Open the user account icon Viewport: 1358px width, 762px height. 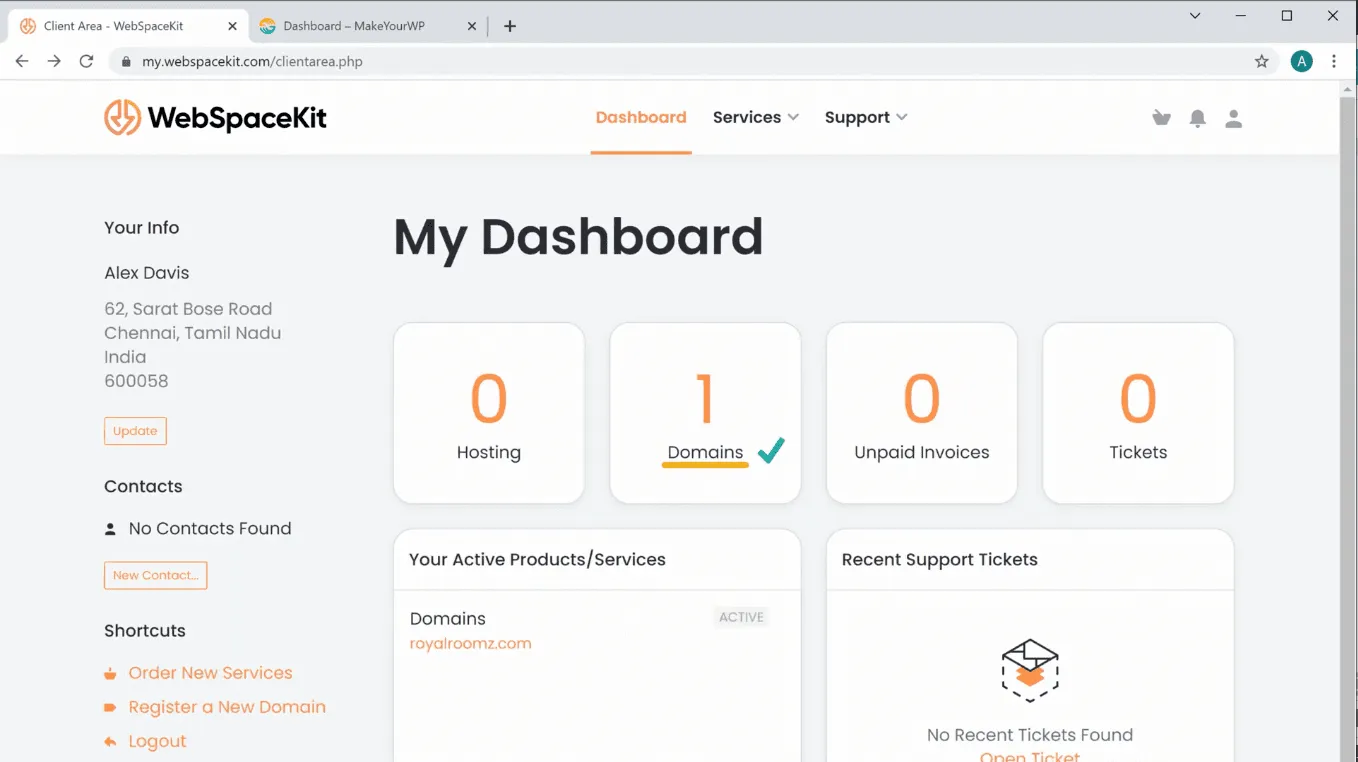point(1233,118)
